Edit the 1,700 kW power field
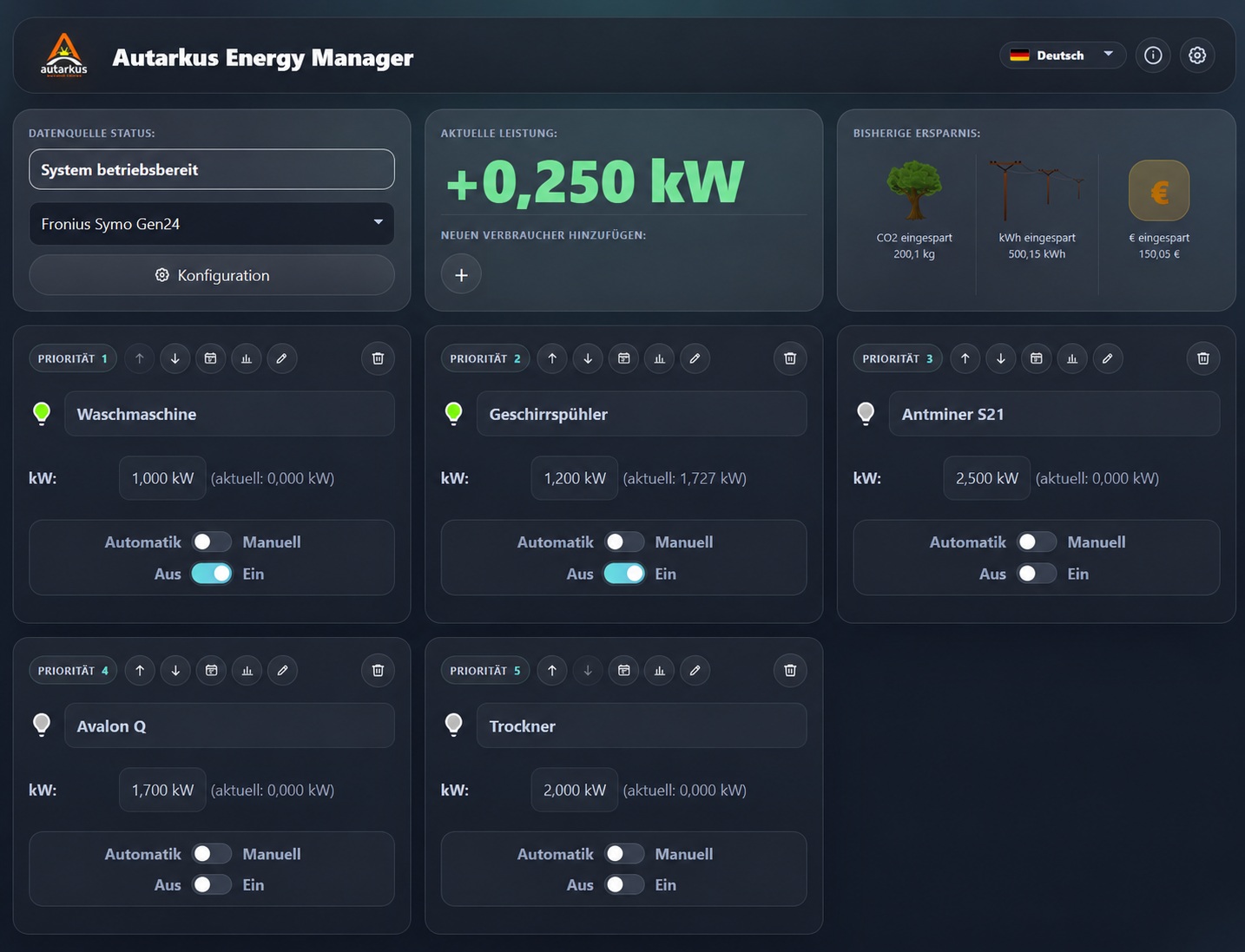This screenshot has width=1245, height=952. (x=162, y=790)
